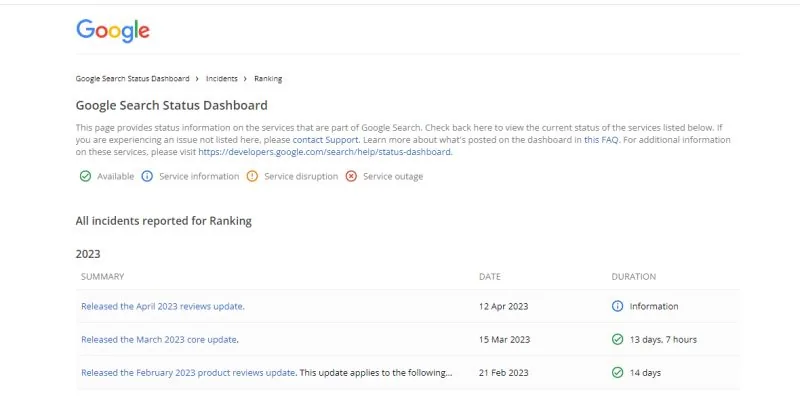This screenshot has height=413, width=800.
Task: Click the green Available legend icon
Action: pos(85,176)
